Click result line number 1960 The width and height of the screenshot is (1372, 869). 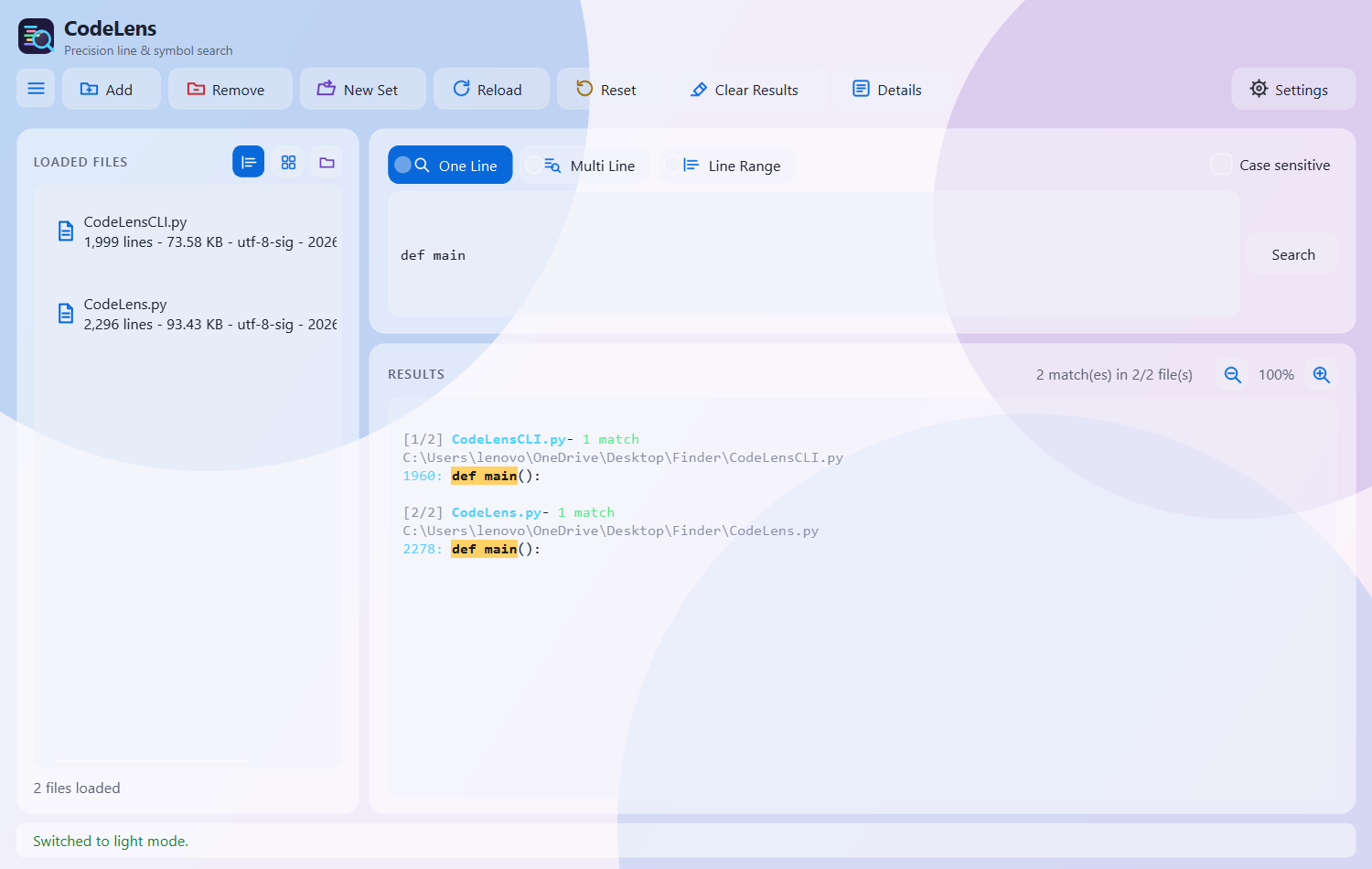click(x=423, y=476)
